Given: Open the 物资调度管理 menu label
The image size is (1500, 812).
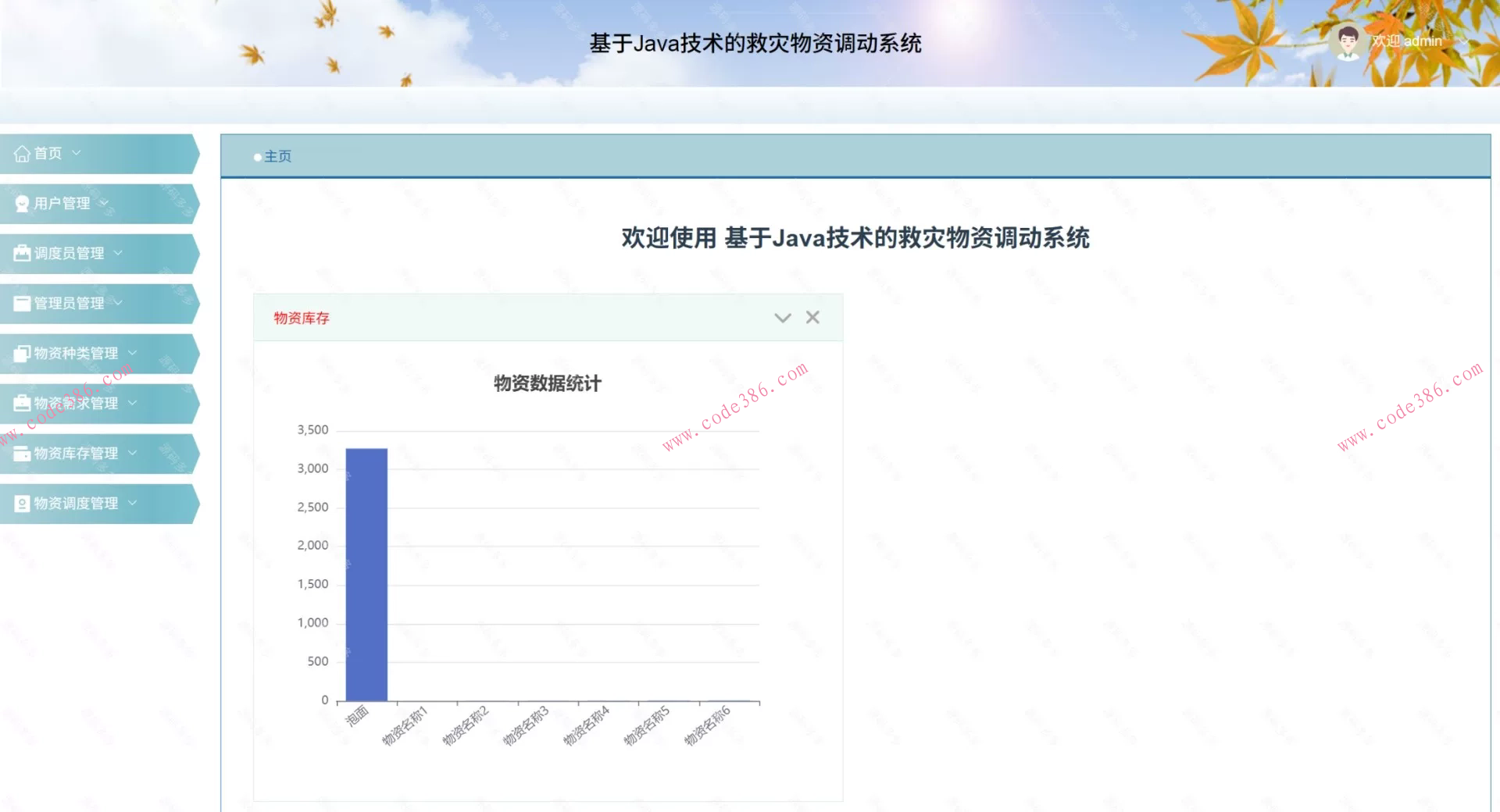Looking at the screenshot, I should point(76,504).
